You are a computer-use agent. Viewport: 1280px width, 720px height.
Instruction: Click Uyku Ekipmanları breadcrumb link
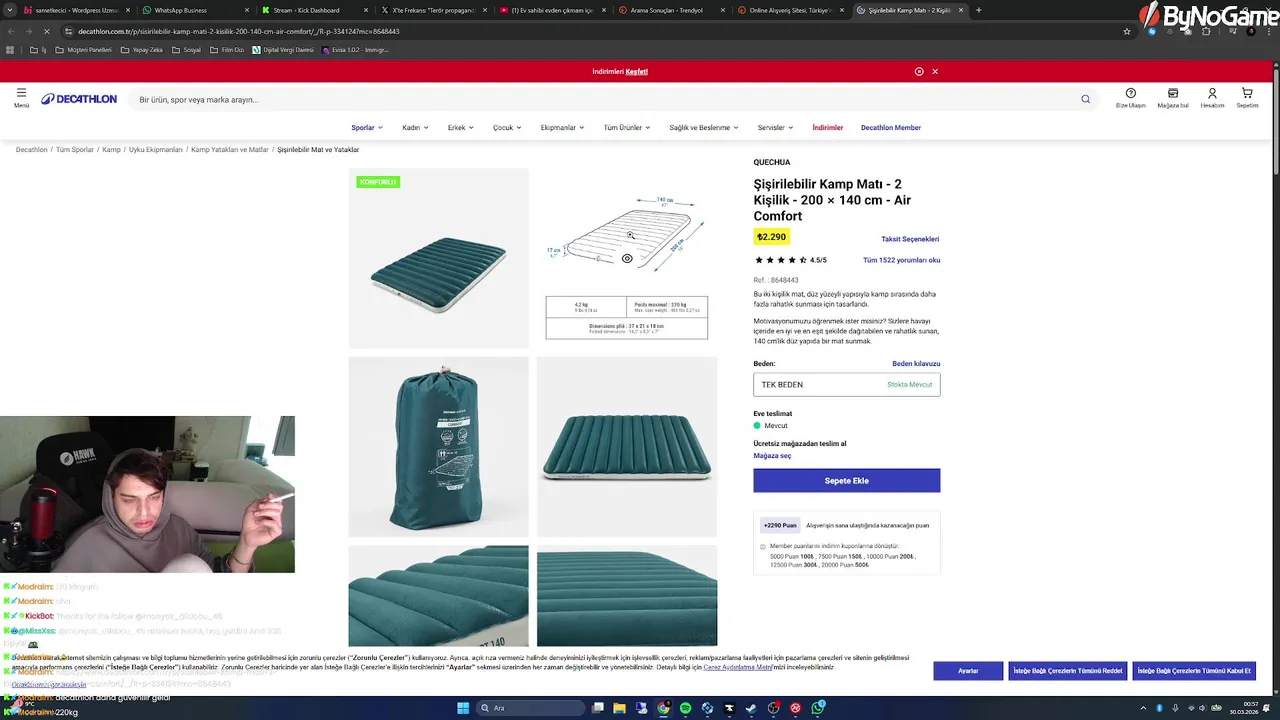(156, 150)
